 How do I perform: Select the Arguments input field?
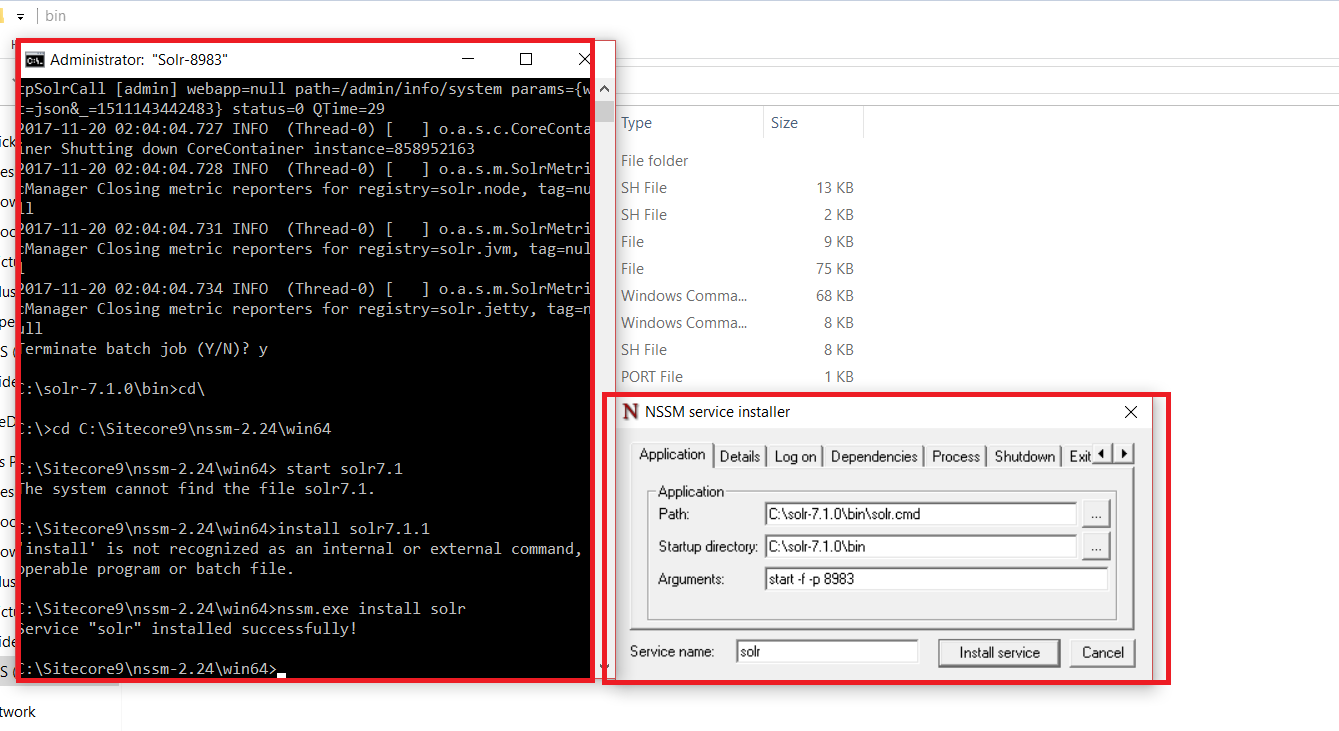pyautogui.click(x=936, y=578)
